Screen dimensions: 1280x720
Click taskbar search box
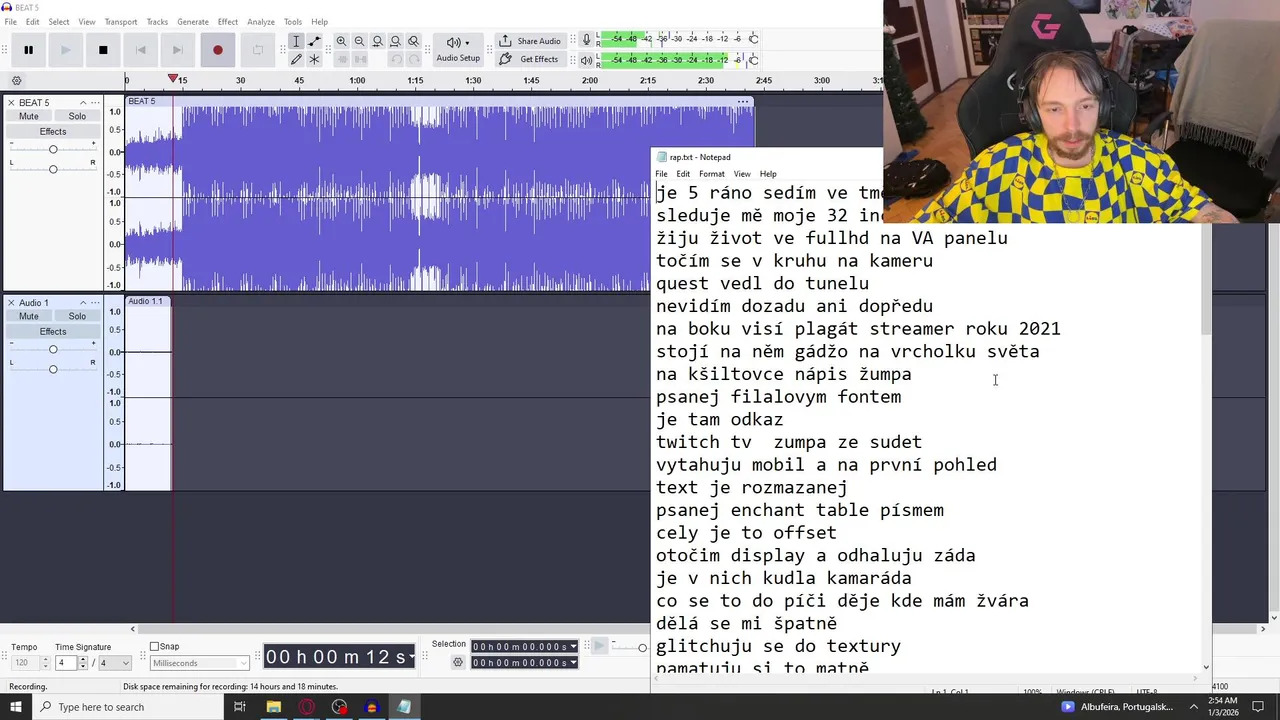[126, 707]
